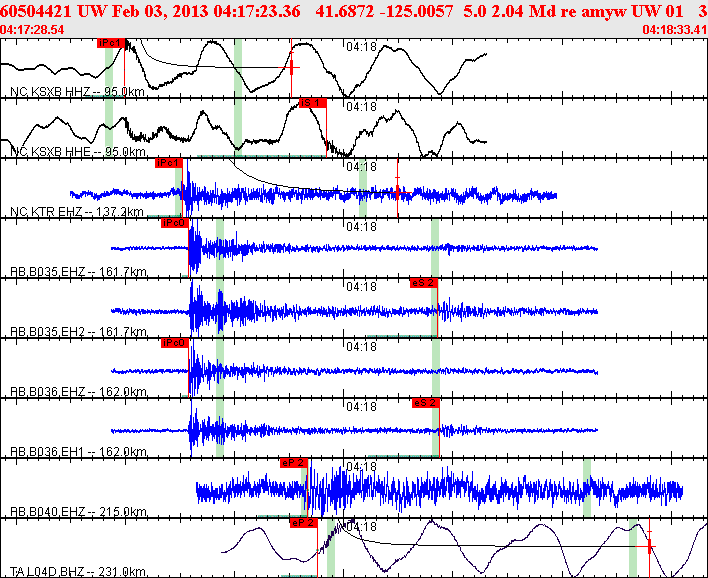Click the eS 2 pick flag on B036 EH1
The width and height of the screenshot is (708, 578).
click(425, 403)
